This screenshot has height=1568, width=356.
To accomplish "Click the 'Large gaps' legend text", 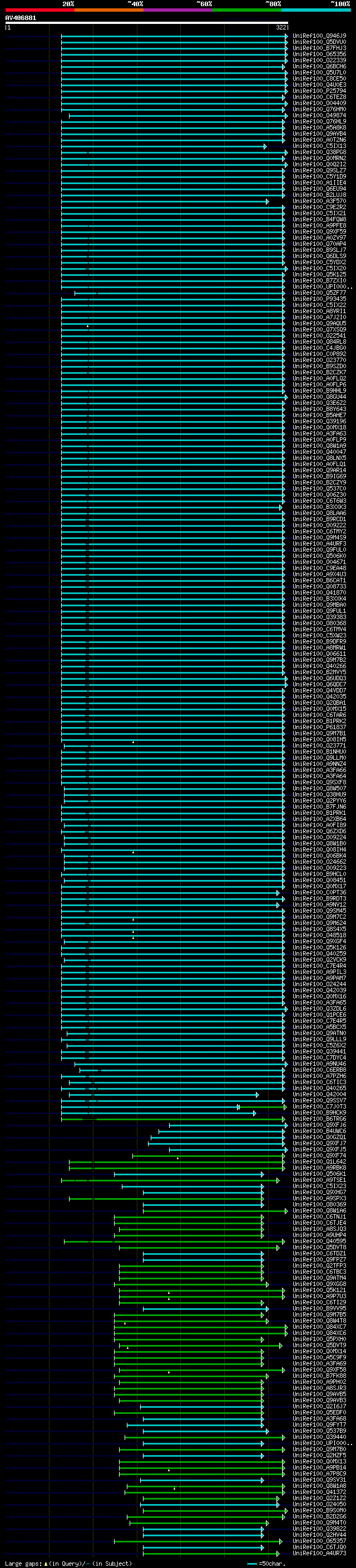I will coord(23,1564).
